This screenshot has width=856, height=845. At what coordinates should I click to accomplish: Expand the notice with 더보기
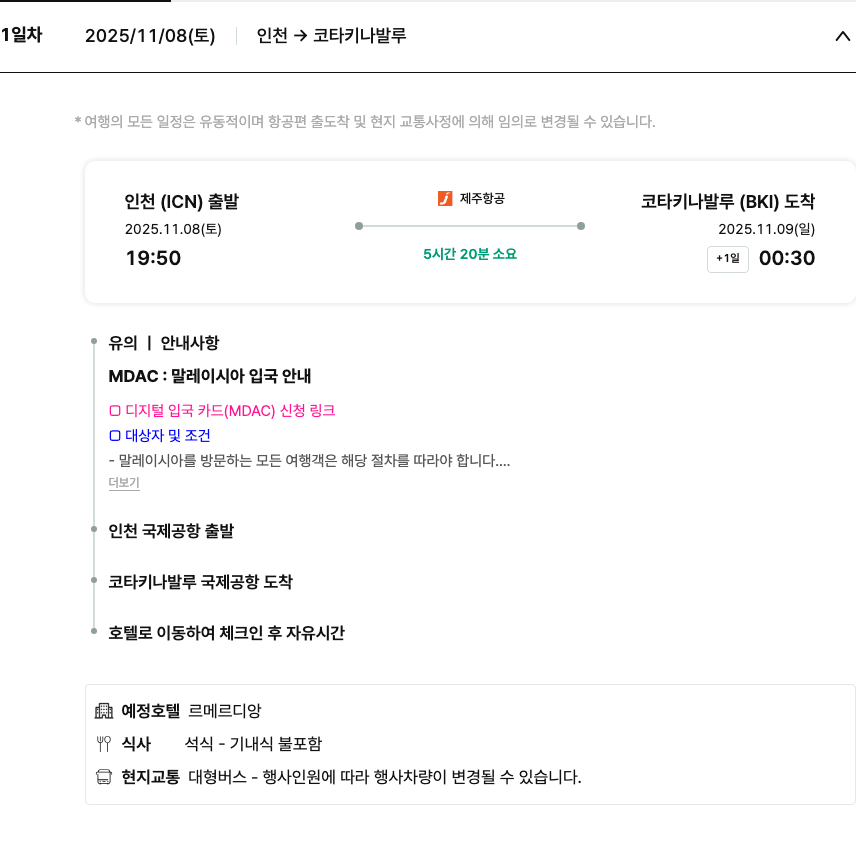pos(124,483)
